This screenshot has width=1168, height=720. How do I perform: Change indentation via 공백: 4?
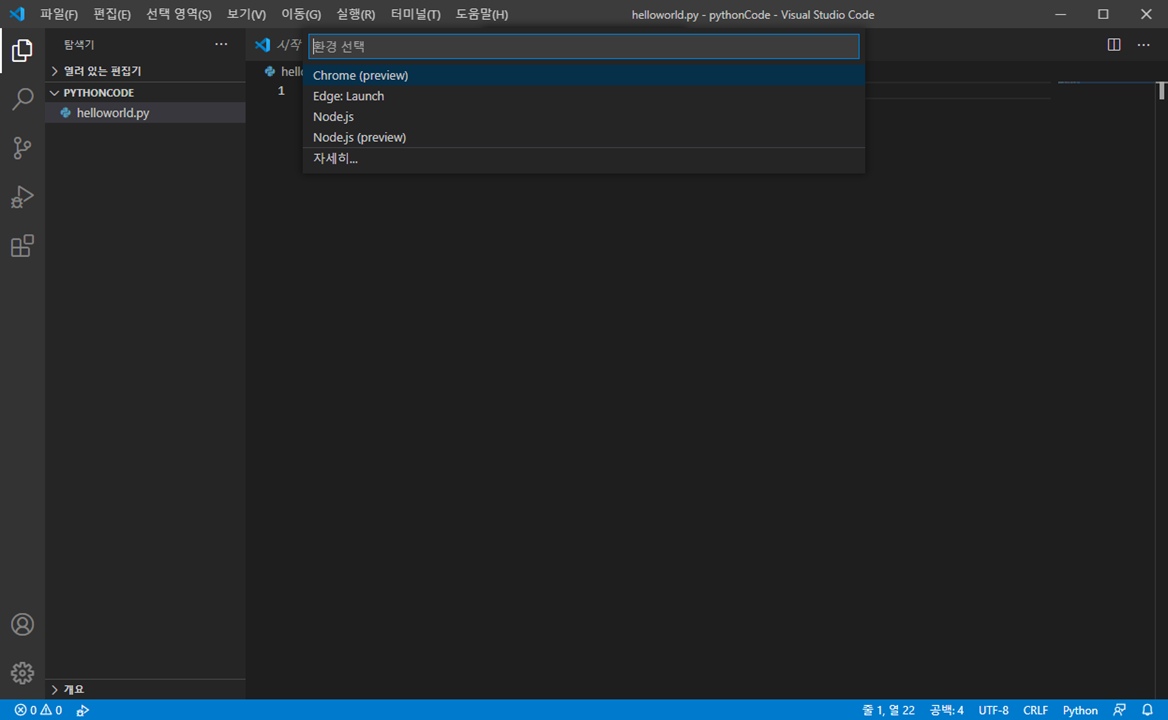pyautogui.click(x=946, y=710)
